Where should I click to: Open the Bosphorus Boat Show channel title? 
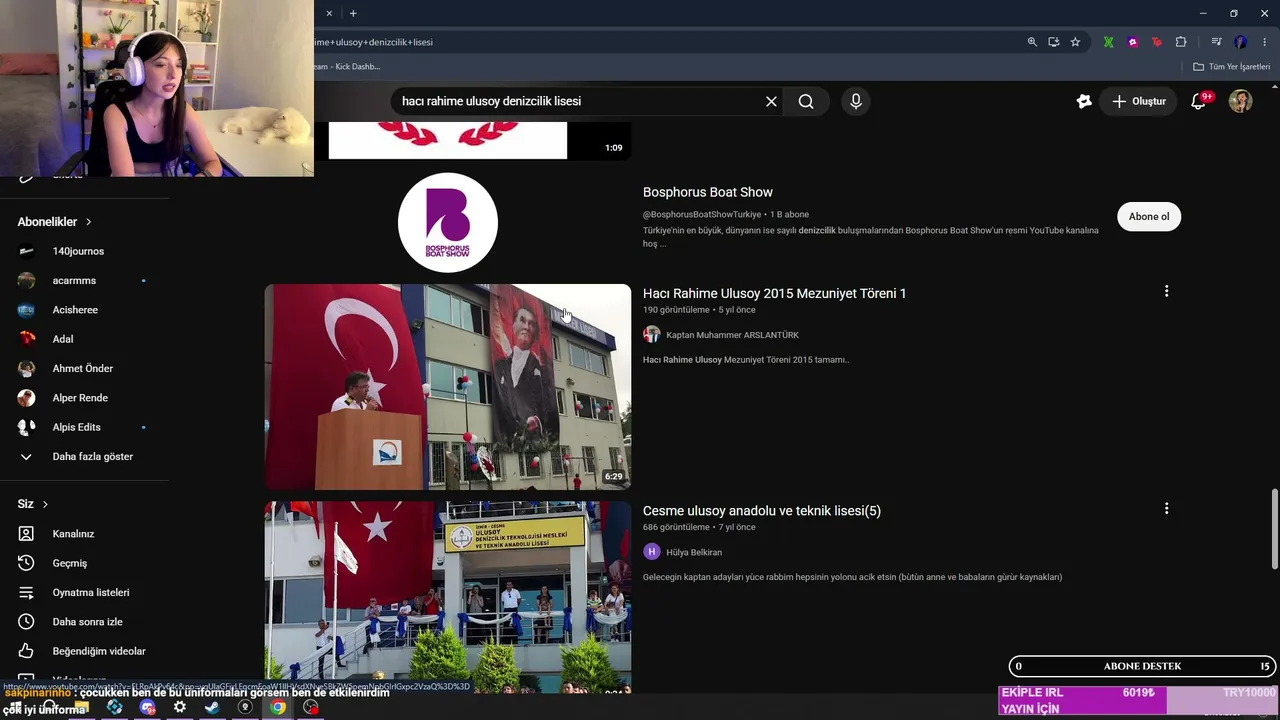pyautogui.click(x=708, y=192)
